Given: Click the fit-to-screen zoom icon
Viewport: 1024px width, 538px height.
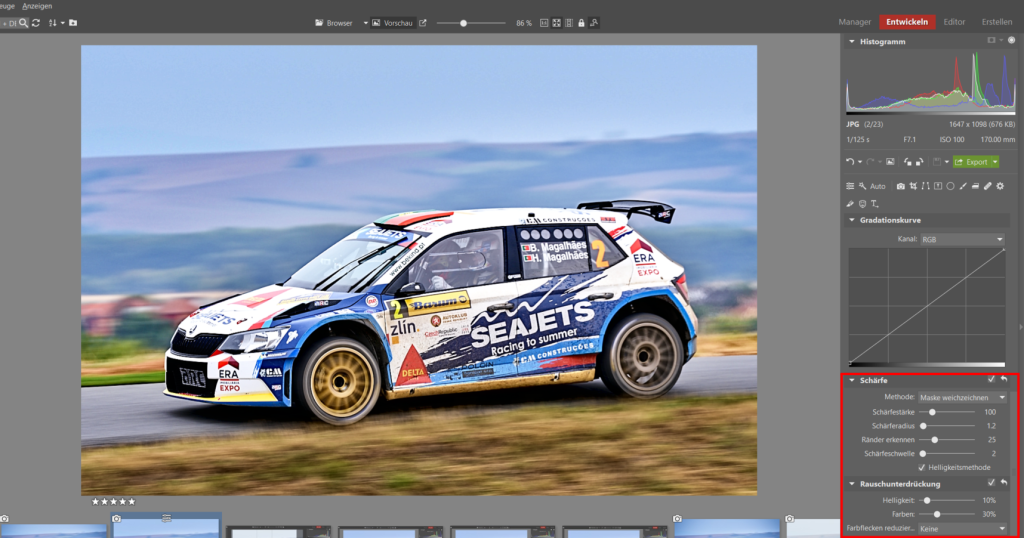Looking at the screenshot, I should pos(556,23).
